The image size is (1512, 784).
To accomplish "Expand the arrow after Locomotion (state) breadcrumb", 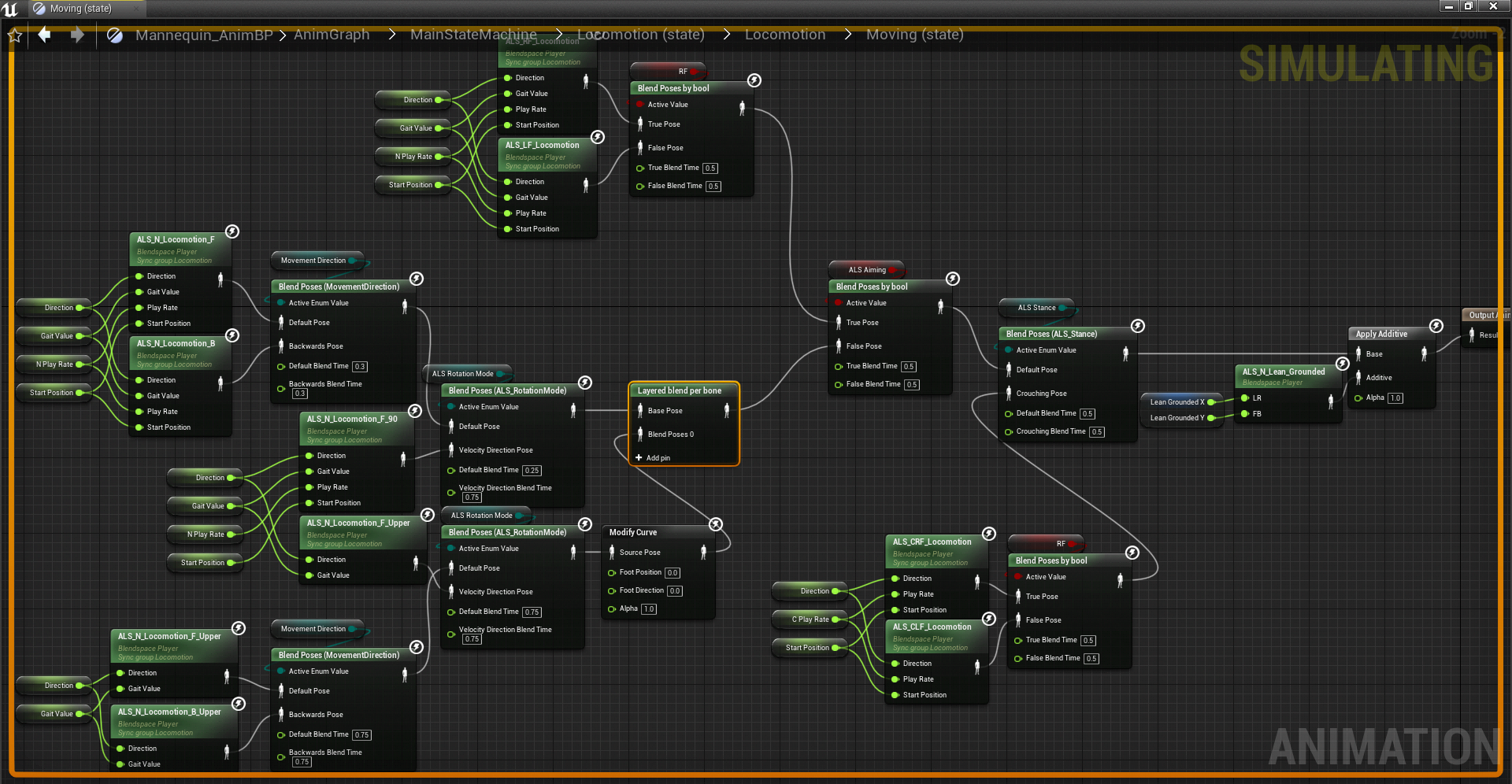I will point(726,35).
